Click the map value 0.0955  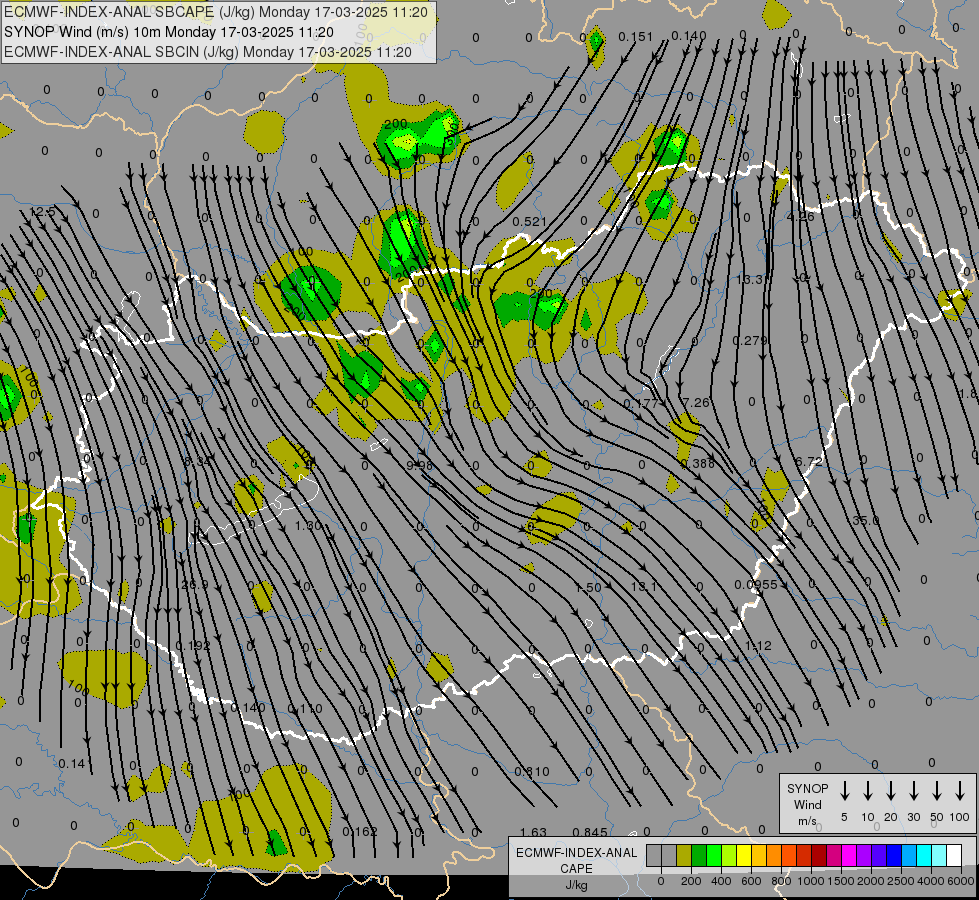pos(755,585)
